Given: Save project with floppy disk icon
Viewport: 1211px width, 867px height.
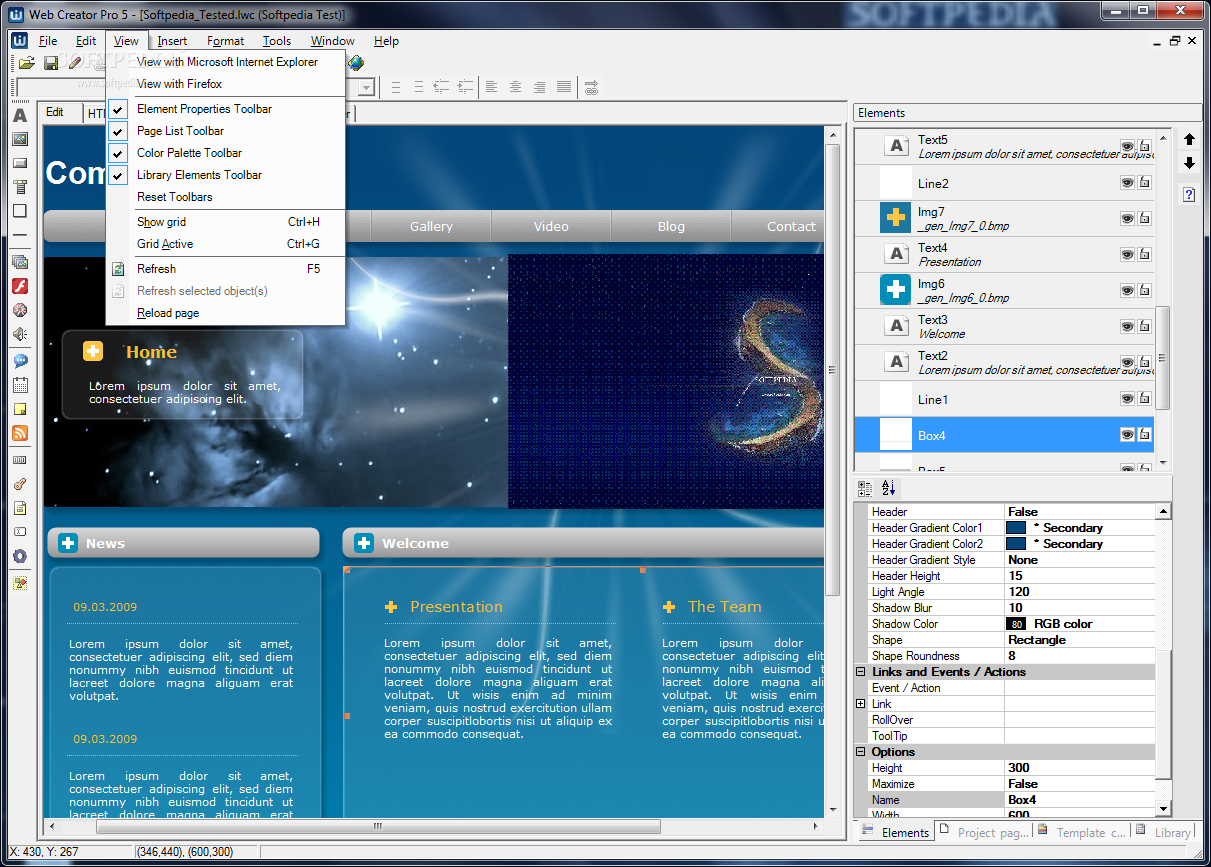Looking at the screenshot, I should (51, 63).
